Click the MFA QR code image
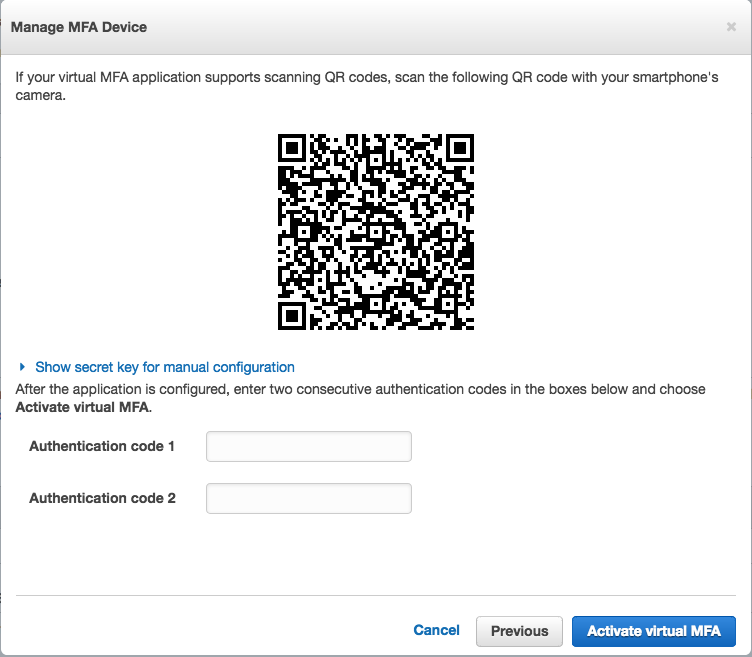Screen dimensions: 752x657 376,232
